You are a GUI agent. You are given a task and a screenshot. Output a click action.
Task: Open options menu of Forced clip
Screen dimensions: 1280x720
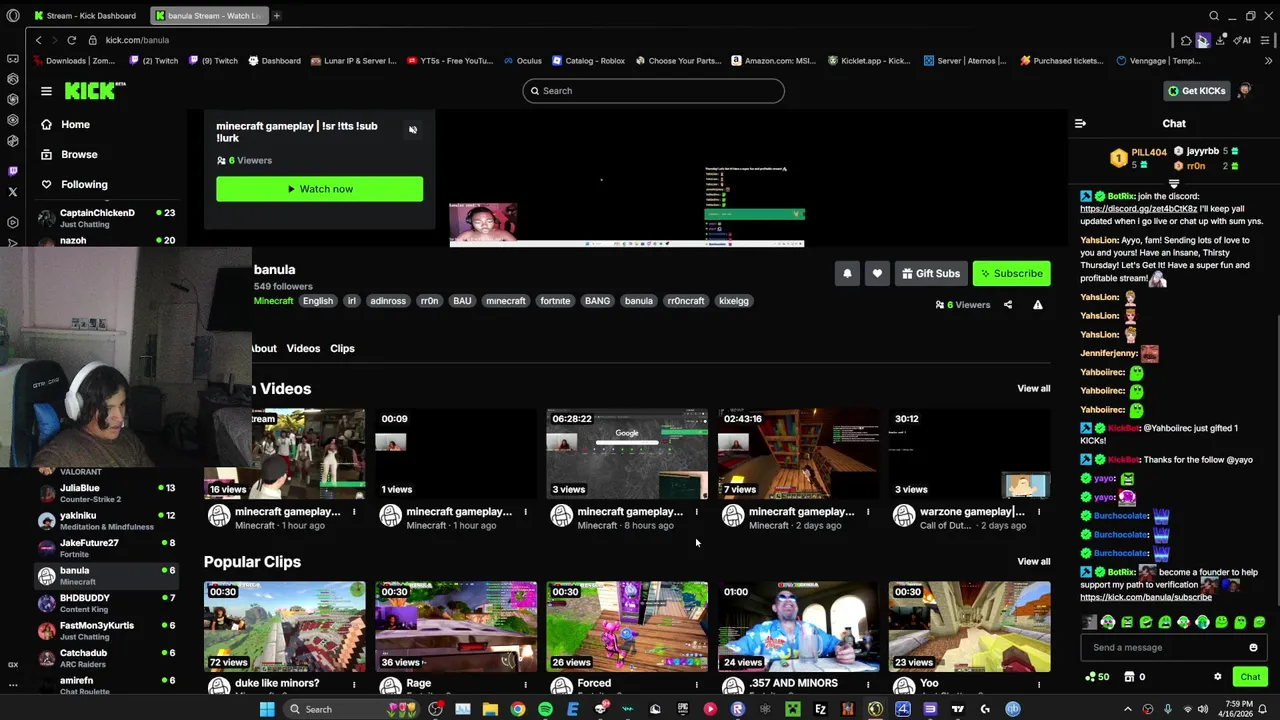(696, 684)
